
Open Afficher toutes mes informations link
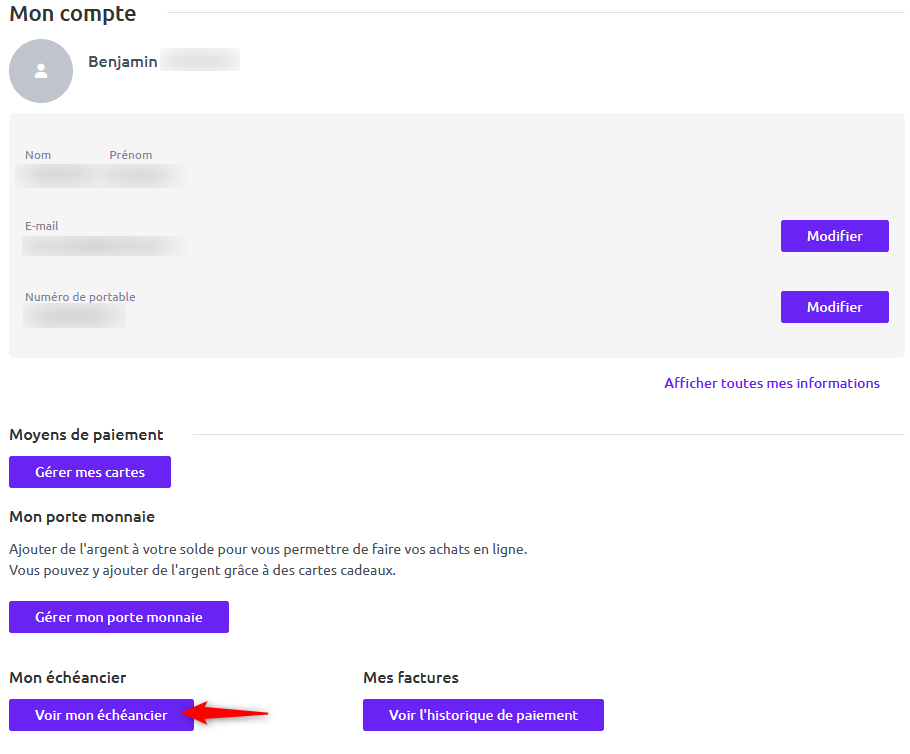771,383
